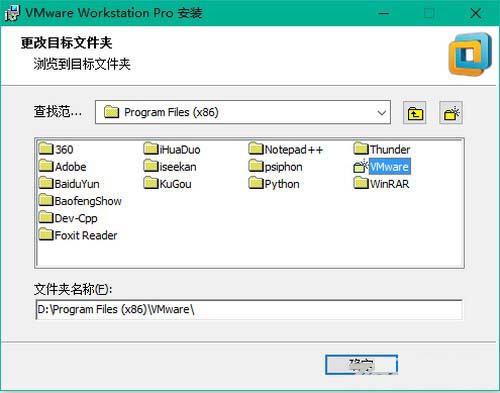Select the Dev-Cpp folder

coord(68,218)
